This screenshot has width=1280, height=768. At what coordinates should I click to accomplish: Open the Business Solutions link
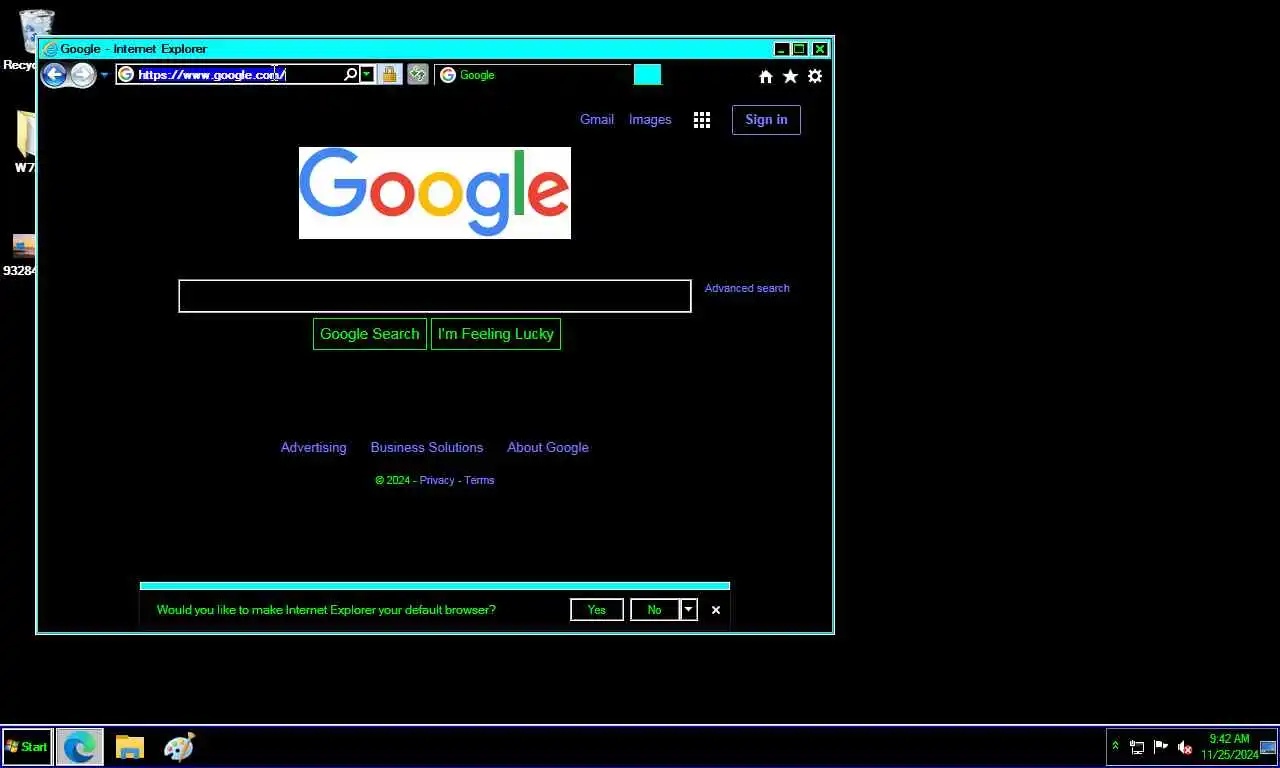(427, 447)
